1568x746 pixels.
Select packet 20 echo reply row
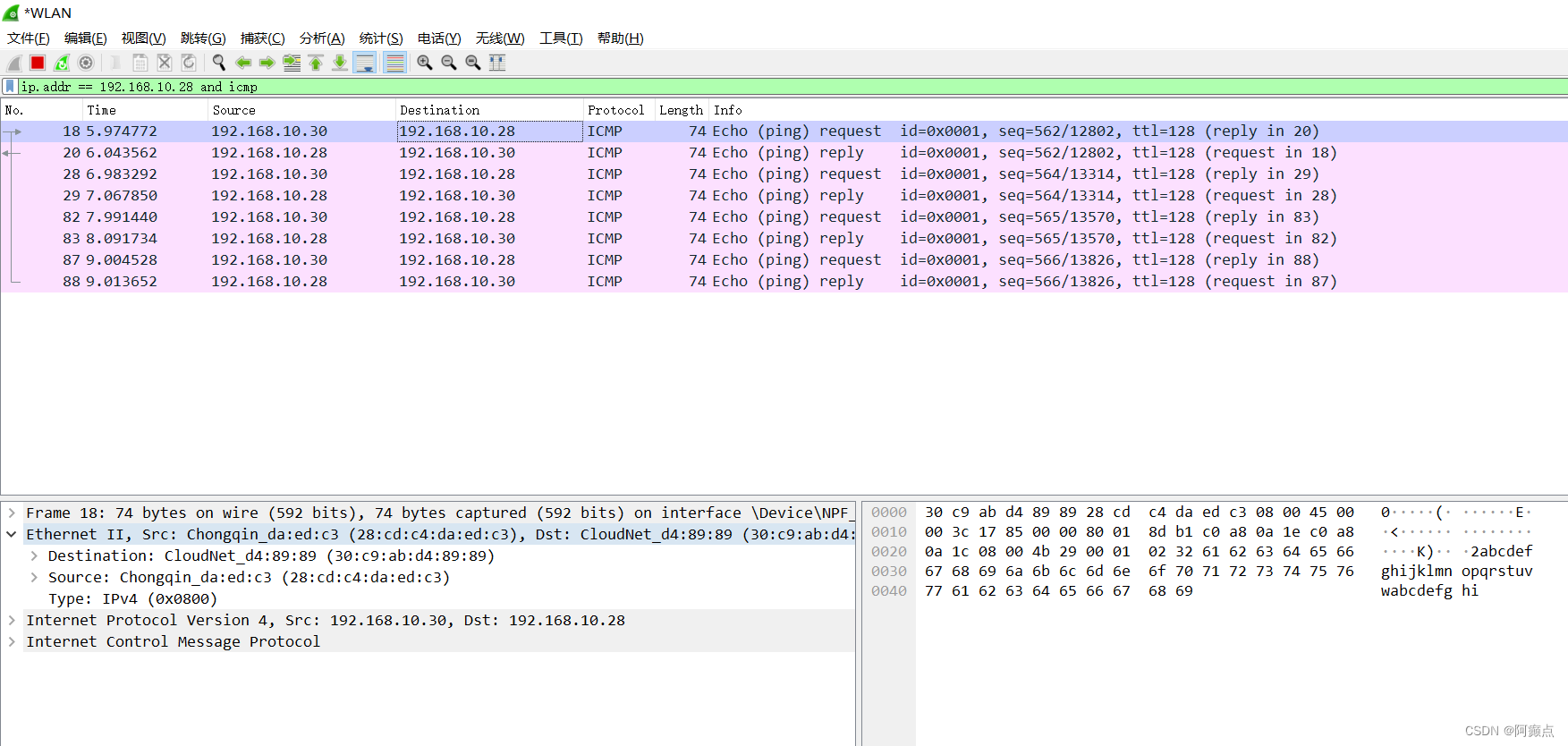tap(784, 153)
